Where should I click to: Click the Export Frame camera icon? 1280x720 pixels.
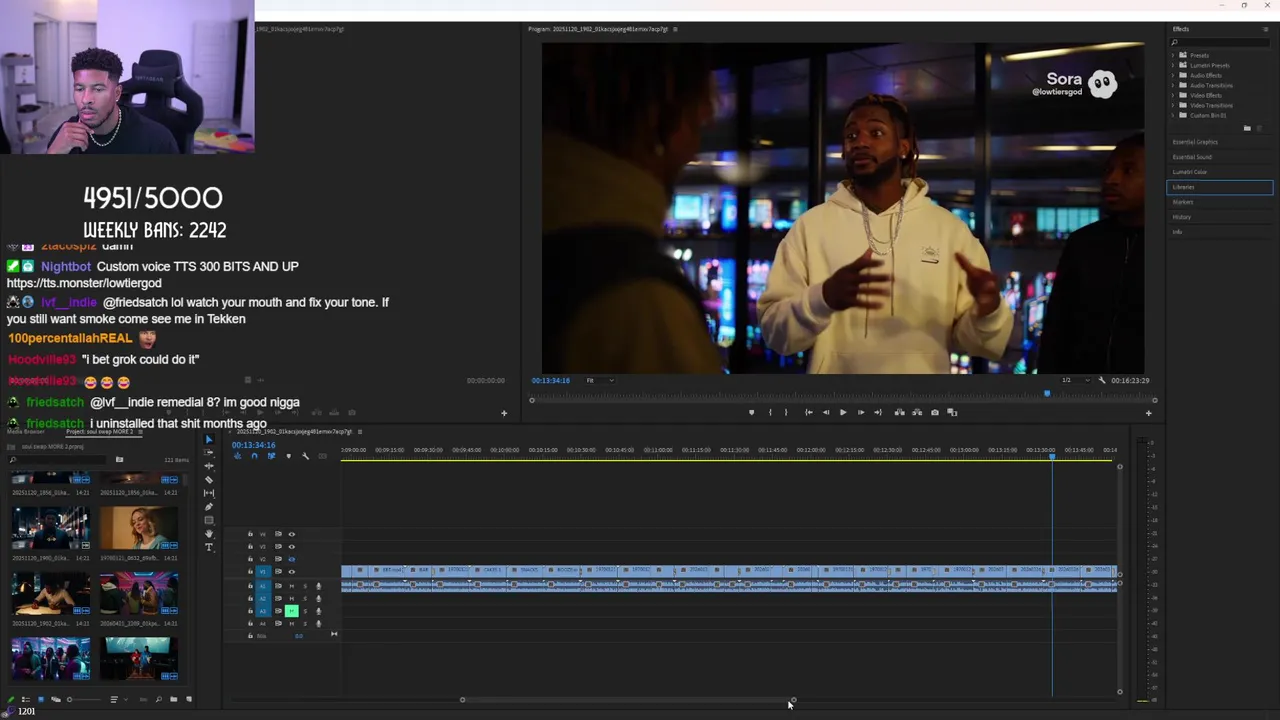(935, 412)
